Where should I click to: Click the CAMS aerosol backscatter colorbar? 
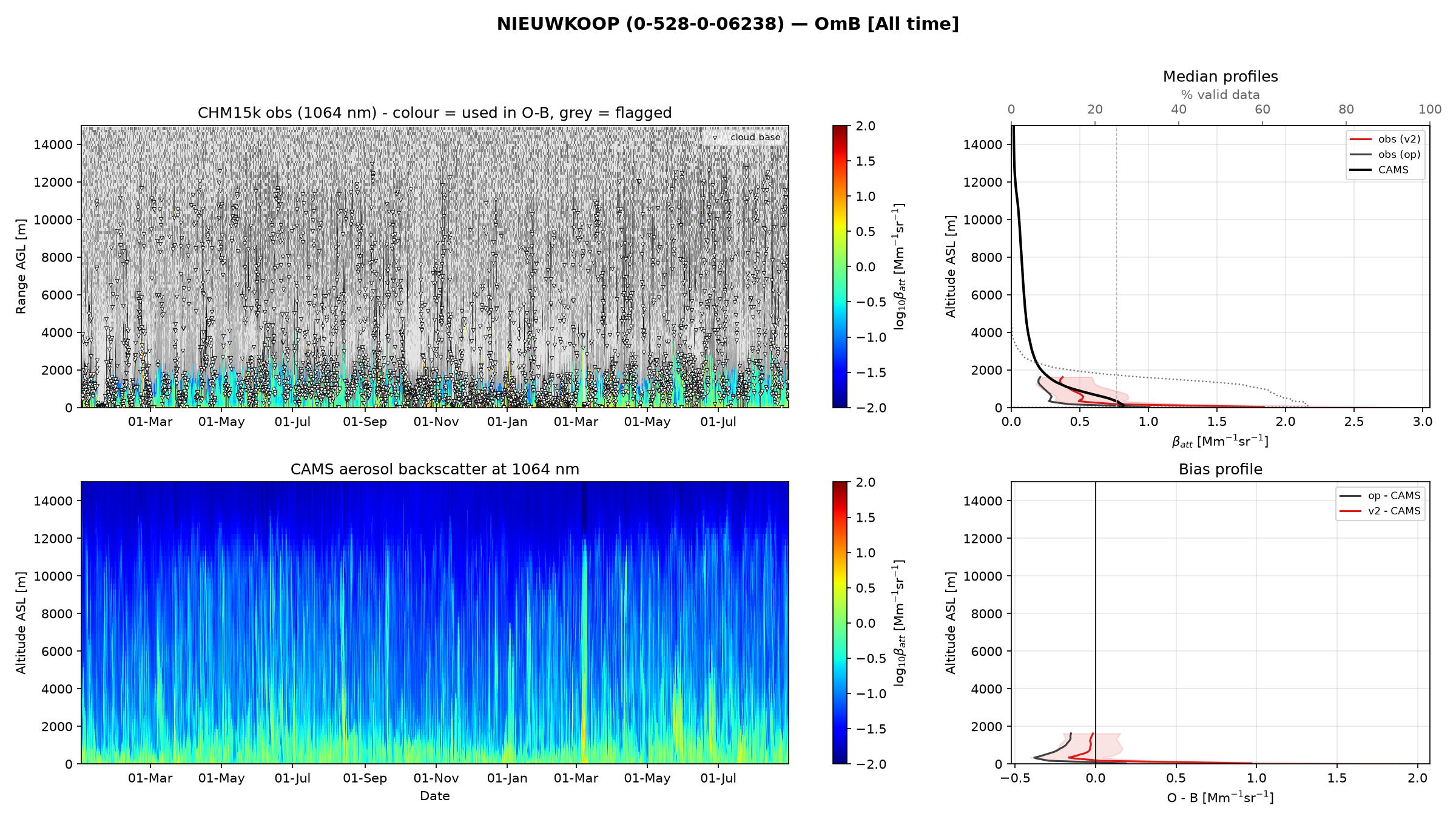click(840, 622)
